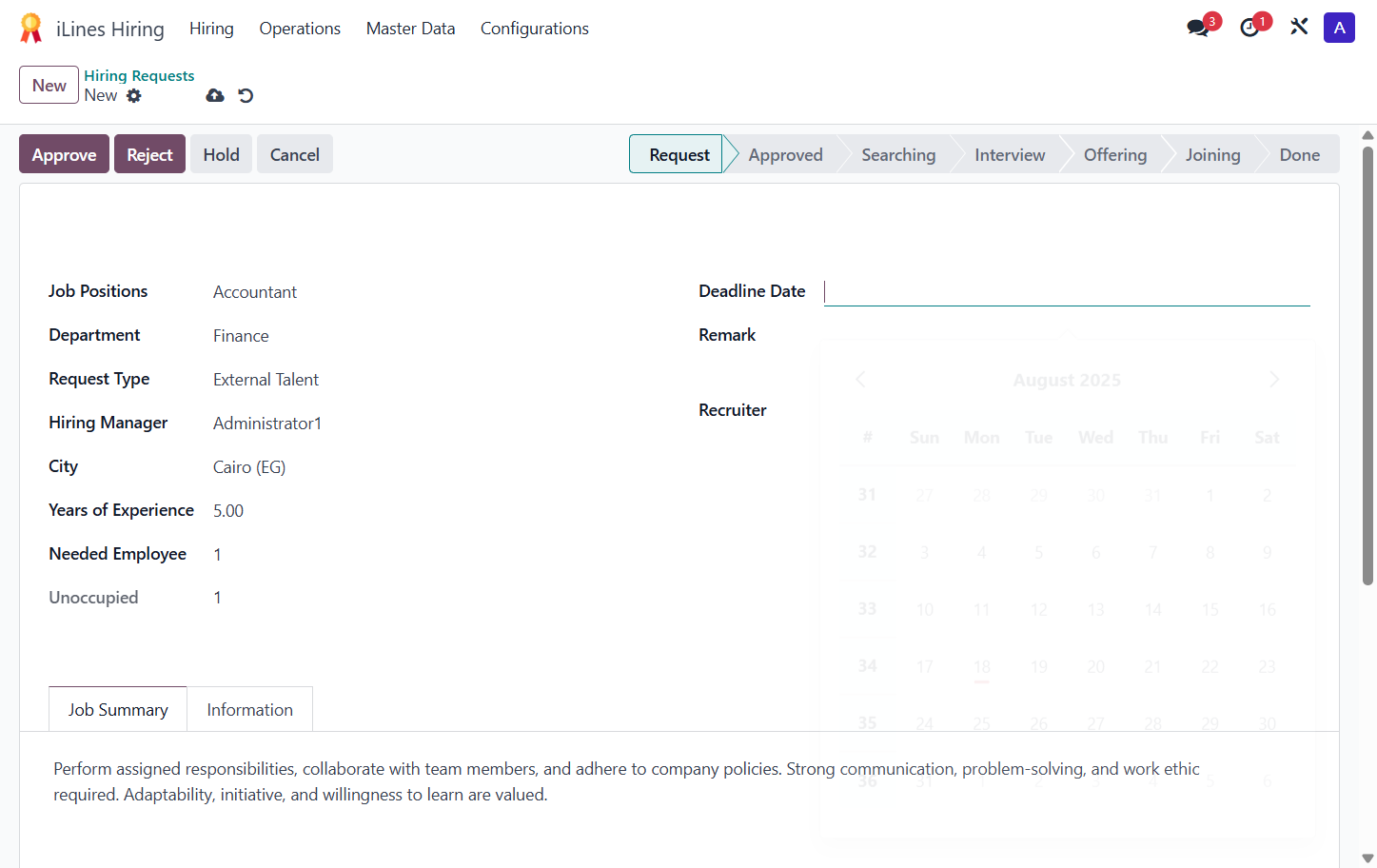Viewport: 1377px width, 868px height.
Task: Select the Done stage
Action: [x=1299, y=154]
